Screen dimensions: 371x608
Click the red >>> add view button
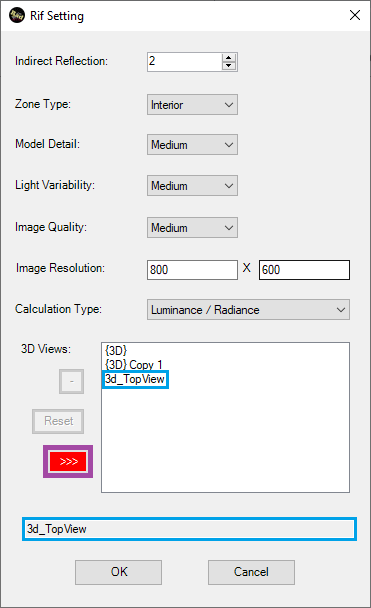tap(68, 461)
